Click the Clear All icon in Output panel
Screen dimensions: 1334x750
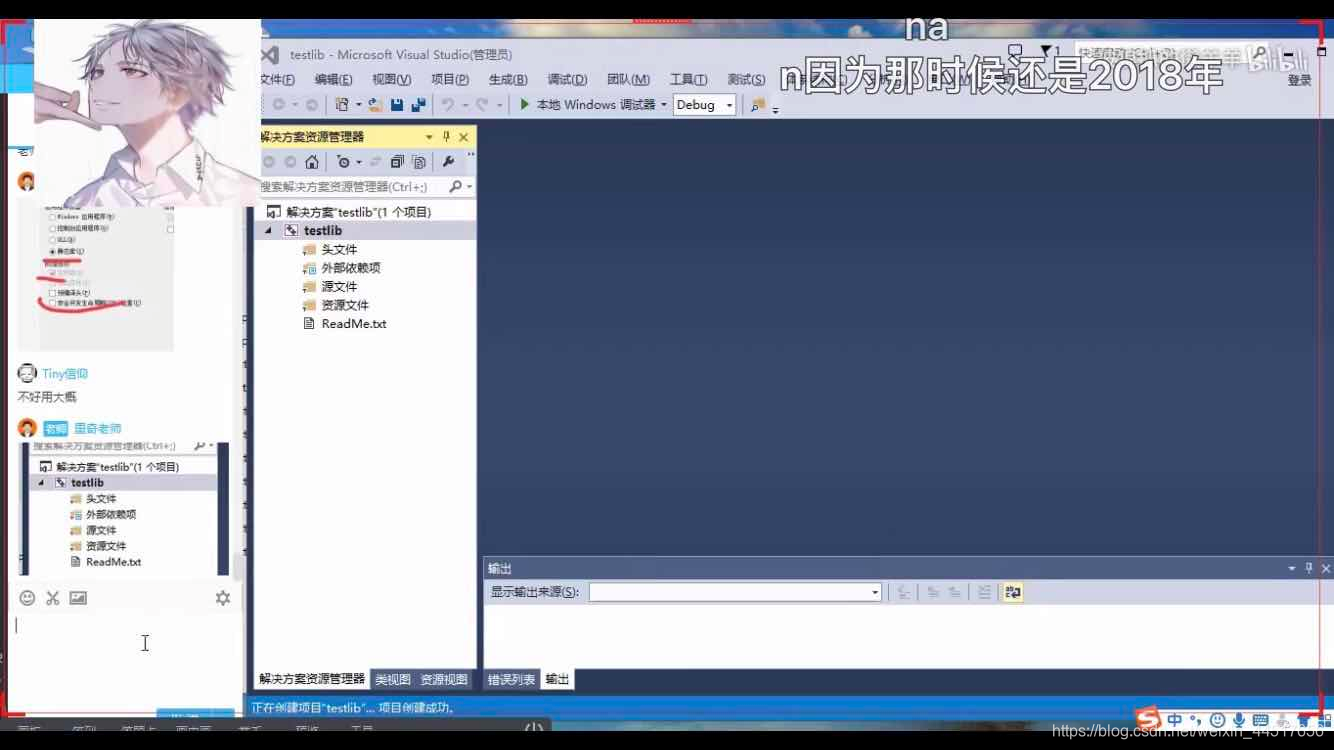tap(984, 592)
